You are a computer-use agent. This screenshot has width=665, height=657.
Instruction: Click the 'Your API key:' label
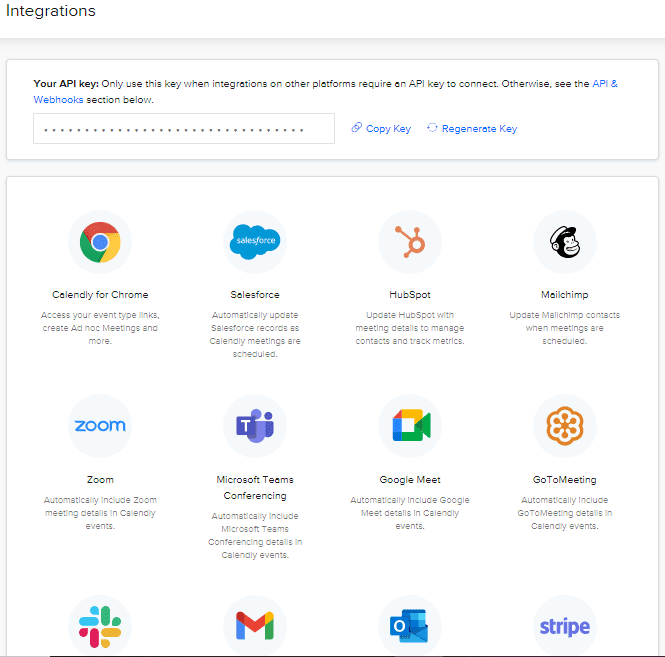66,84
